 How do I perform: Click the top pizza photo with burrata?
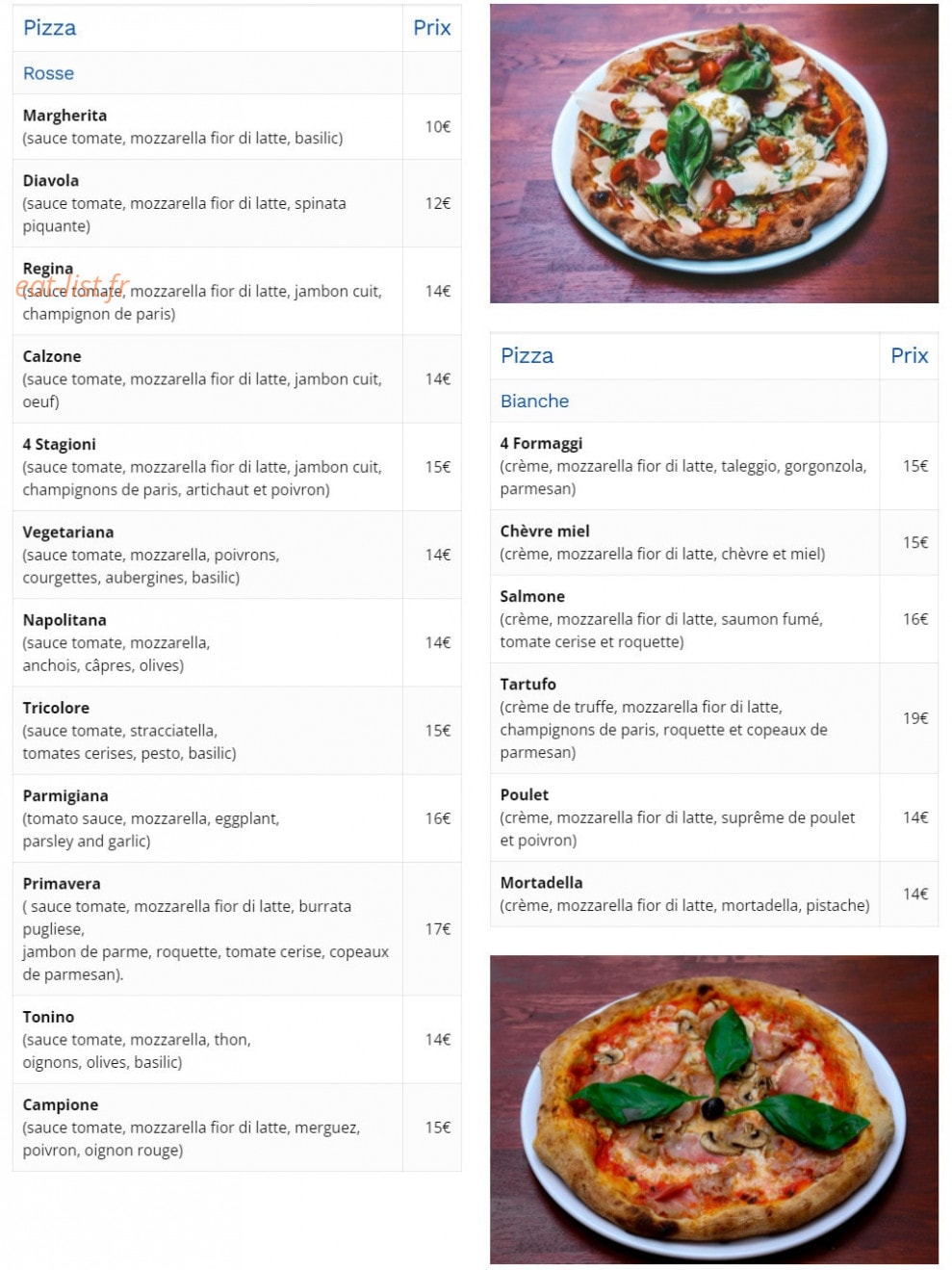[713, 153]
